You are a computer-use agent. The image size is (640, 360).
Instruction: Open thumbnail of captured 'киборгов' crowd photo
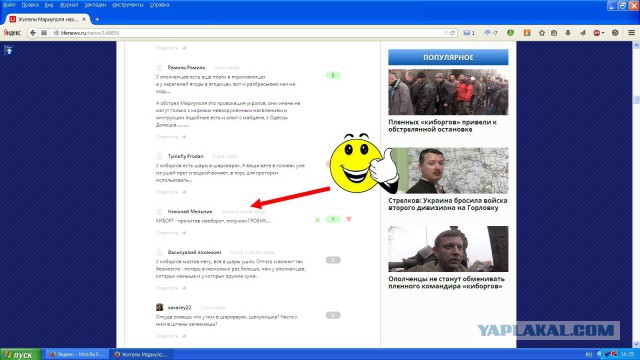pos(448,92)
